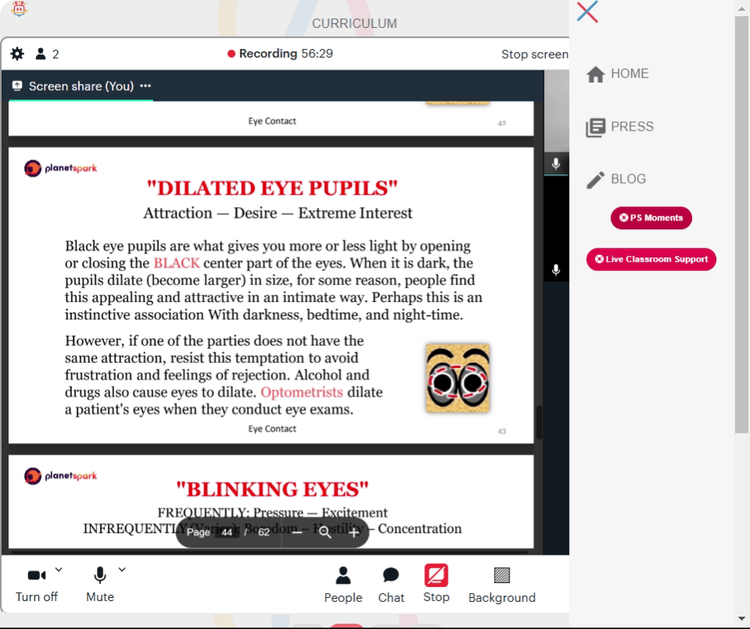Click the red word BLACK in slide

pos(176,263)
